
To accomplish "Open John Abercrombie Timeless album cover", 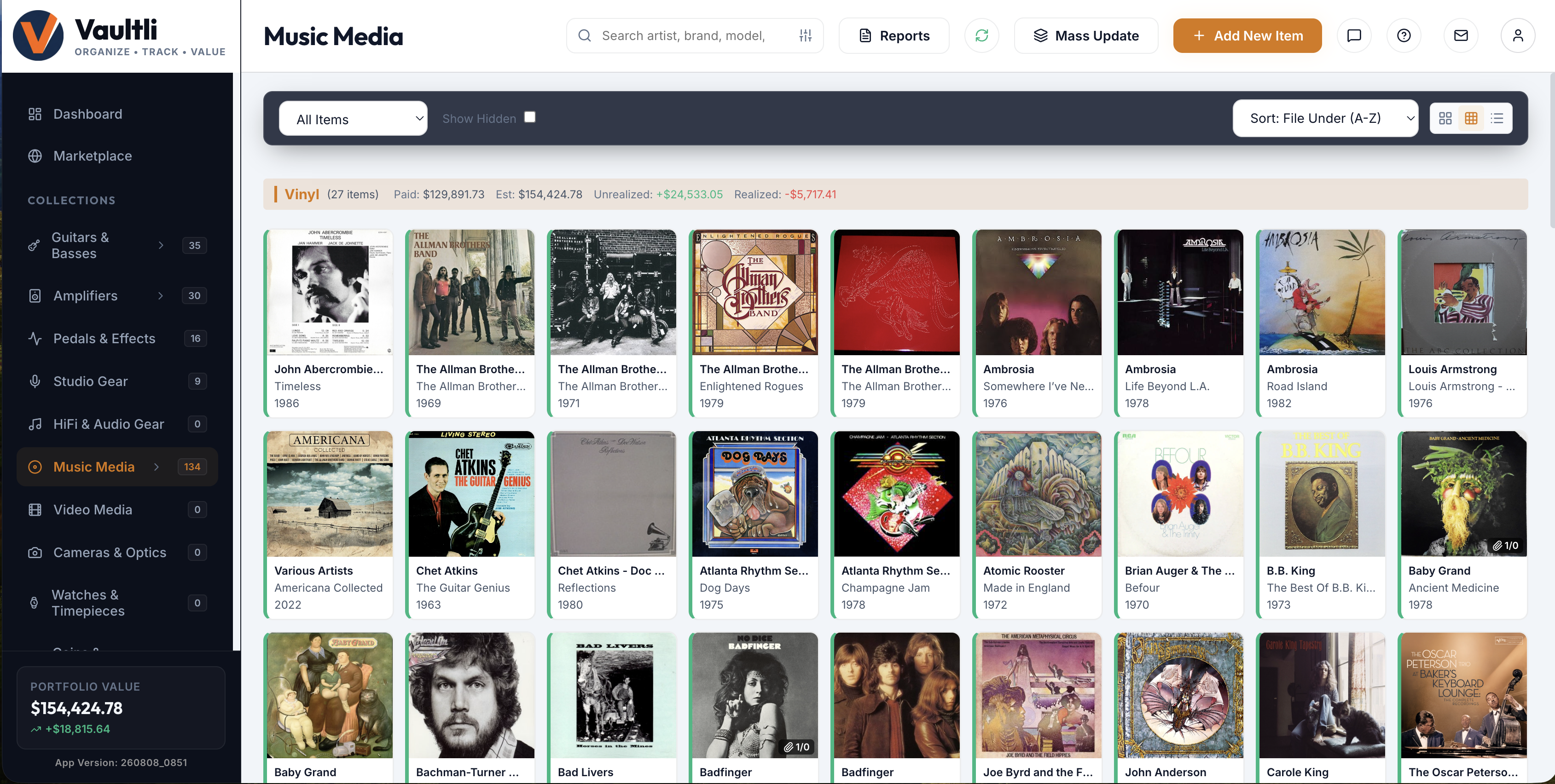I will pyautogui.click(x=330, y=292).
